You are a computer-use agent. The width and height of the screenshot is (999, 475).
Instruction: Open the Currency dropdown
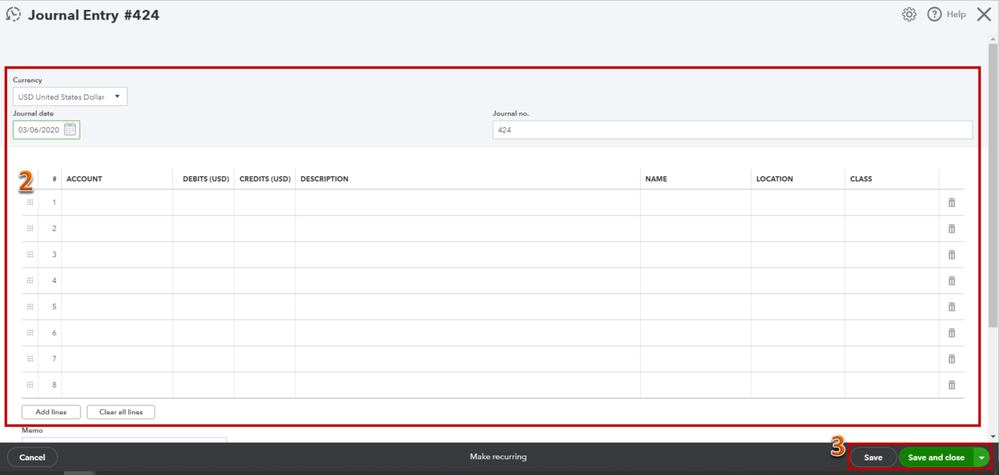point(70,97)
